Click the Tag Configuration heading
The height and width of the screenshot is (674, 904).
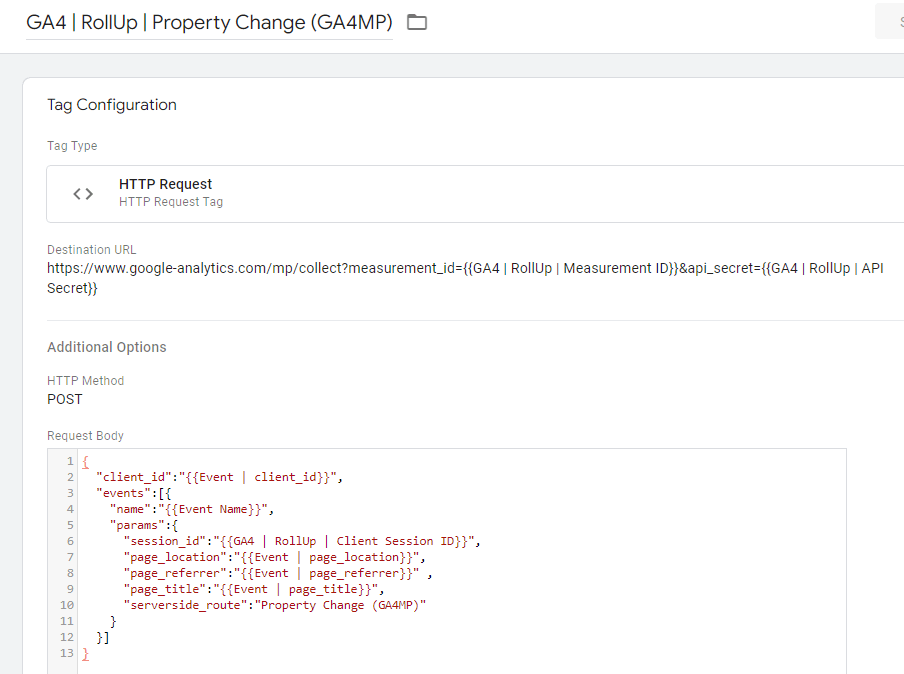click(112, 105)
